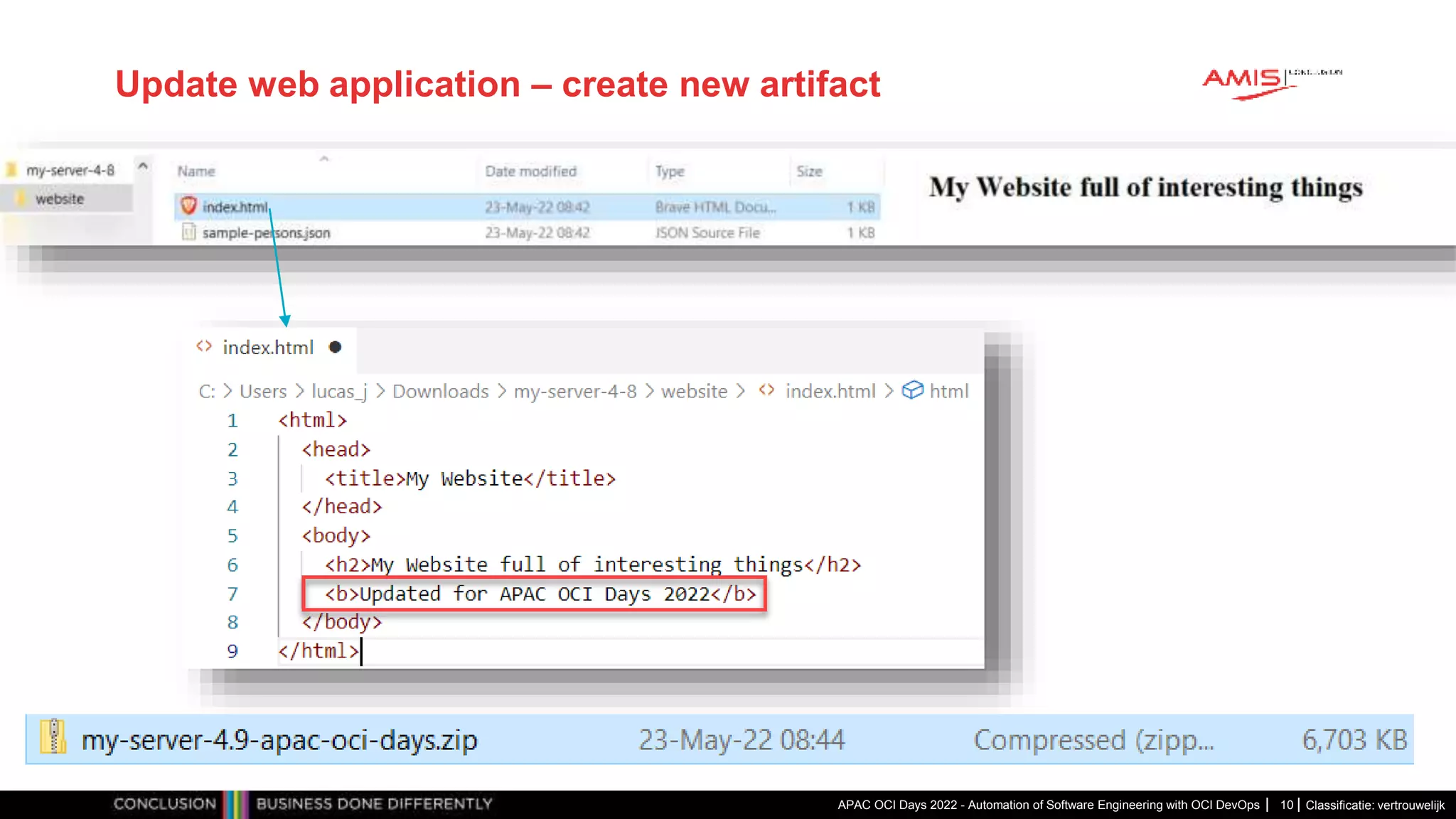Click the zip folder icon
Screen dimensions: 1456x819
coord(53,737)
